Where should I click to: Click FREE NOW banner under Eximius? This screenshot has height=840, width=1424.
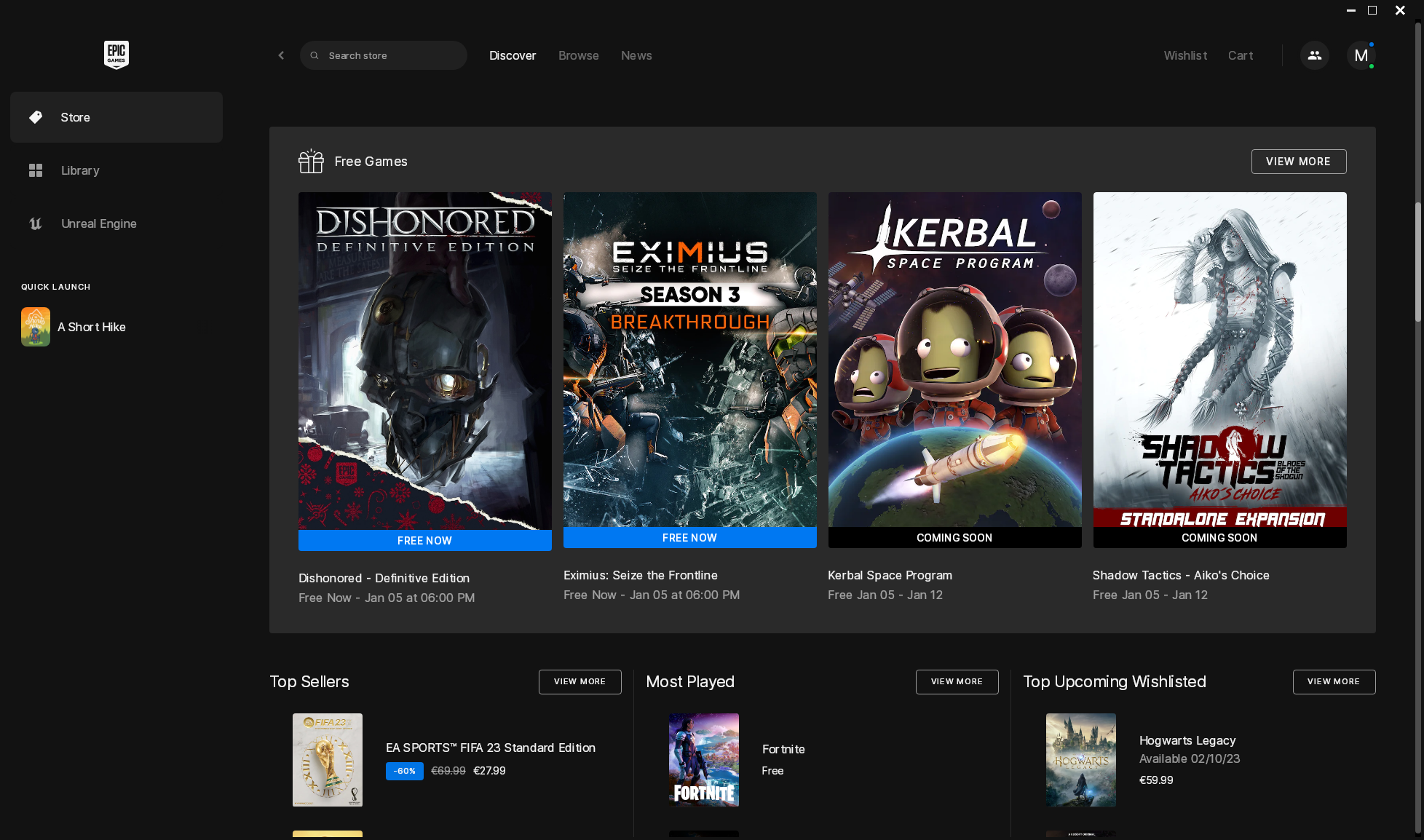(x=690, y=538)
